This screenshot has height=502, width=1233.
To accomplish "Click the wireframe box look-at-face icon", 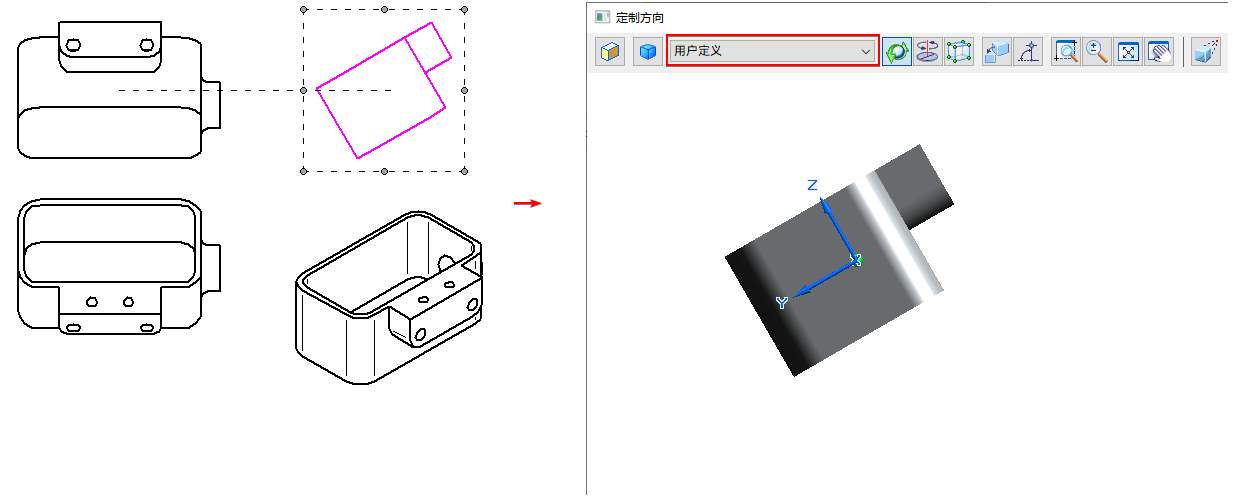I will 959,52.
